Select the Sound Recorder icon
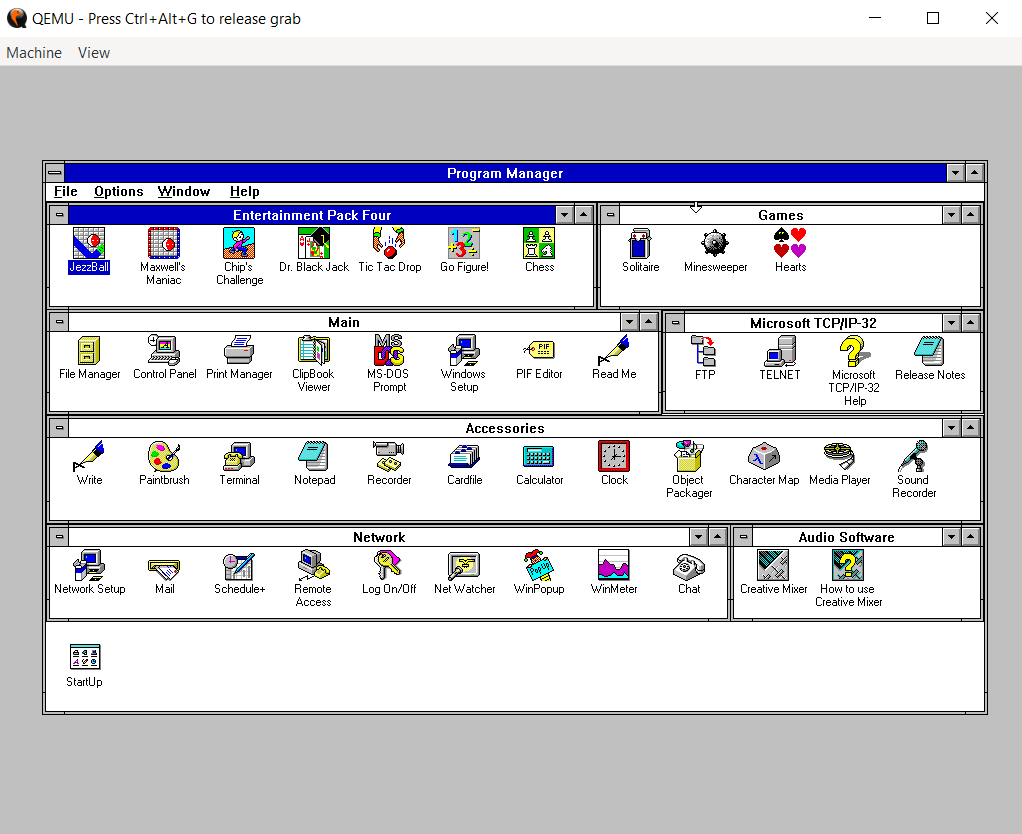Screen dimensions: 1022x834 pyautogui.click(x=914, y=456)
